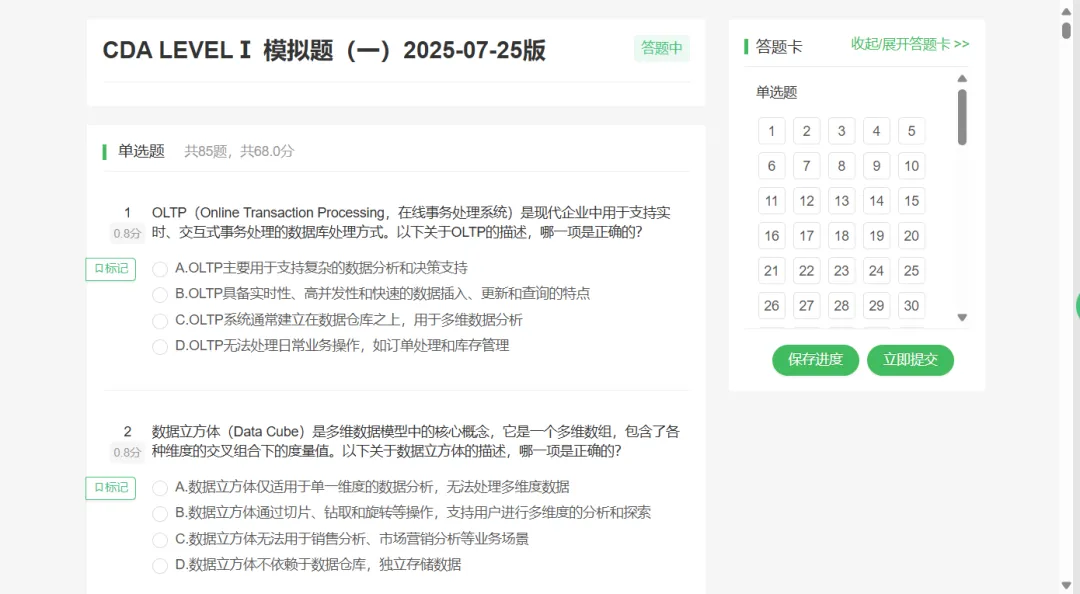Image resolution: width=1080 pixels, height=594 pixels.
Task: Jump to question 9 in answer card
Action: [876, 166]
